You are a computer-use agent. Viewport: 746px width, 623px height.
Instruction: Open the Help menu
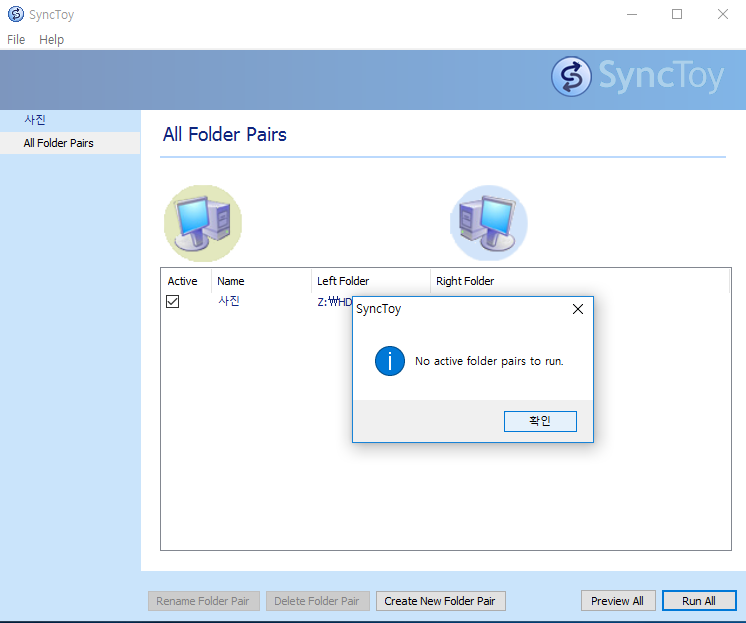(51, 40)
